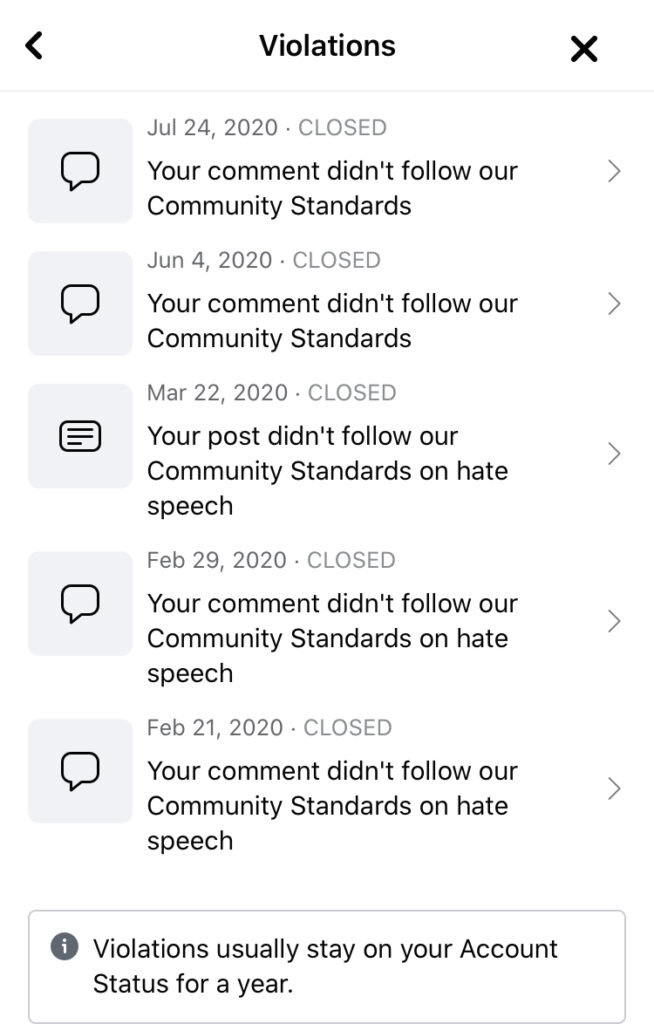
Task: Open Feb 21 comment hate speech violation
Action: [332, 806]
